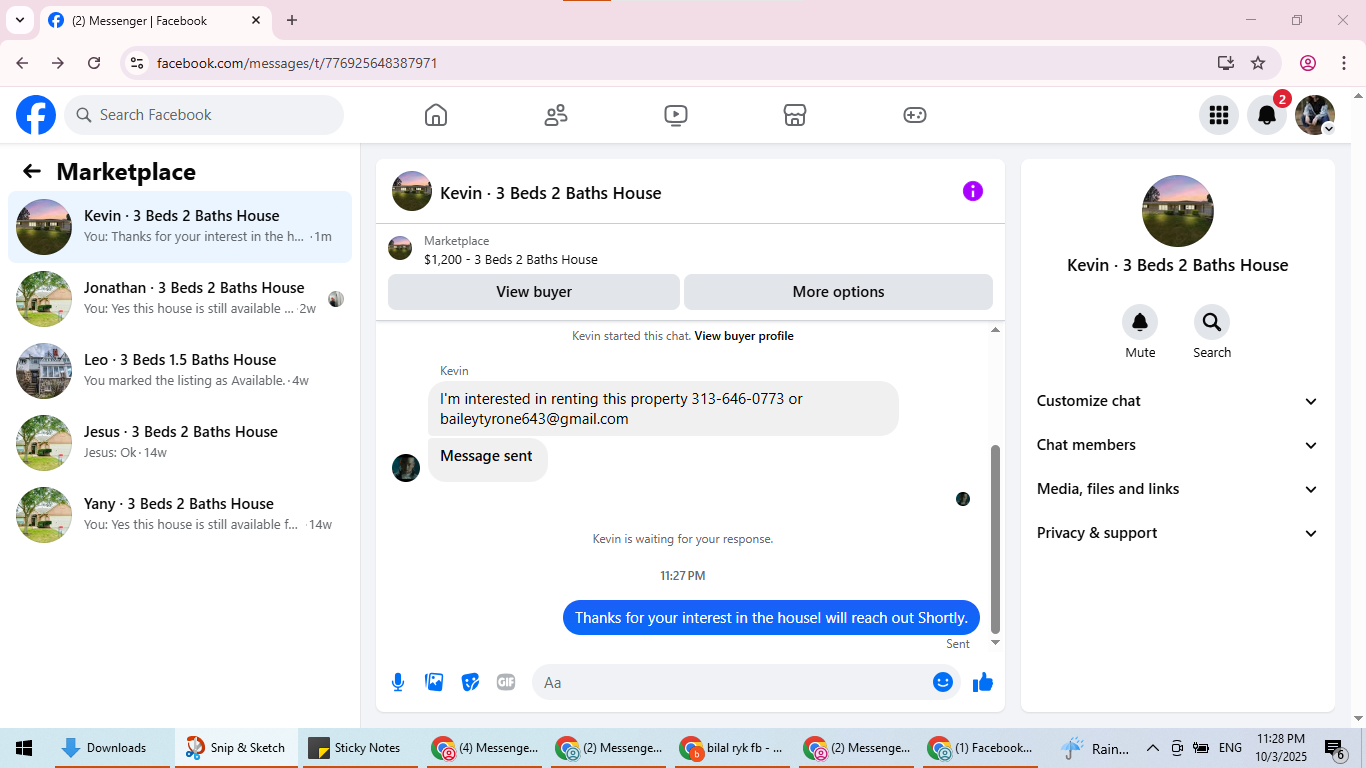1366x768 pixels.
Task: Select the Messenger | Facebook browser tab
Action: 155,20
